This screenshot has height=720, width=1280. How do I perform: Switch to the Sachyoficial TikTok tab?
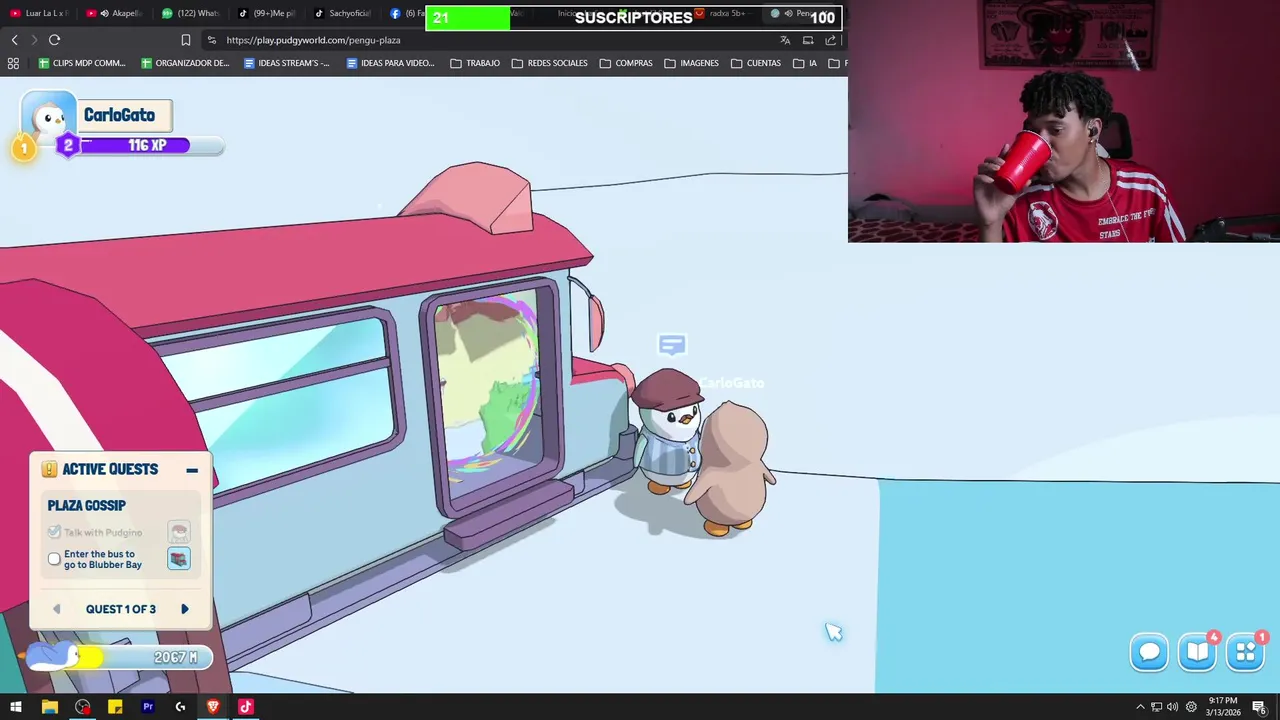(342, 14)
